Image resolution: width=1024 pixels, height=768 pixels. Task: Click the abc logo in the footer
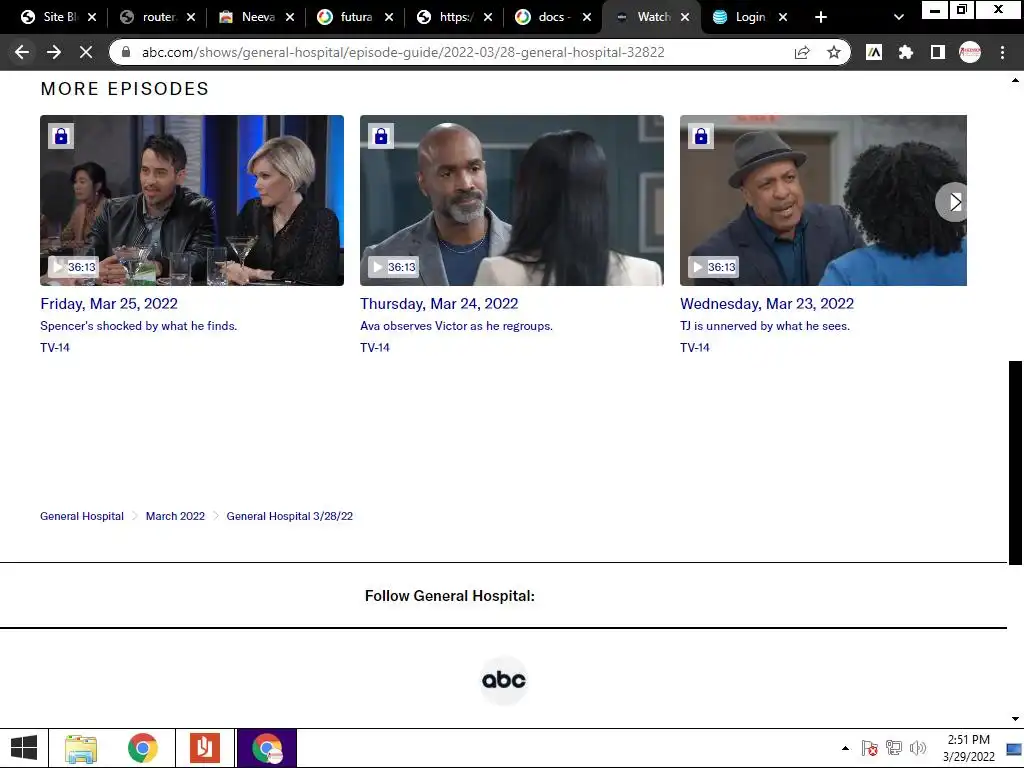[504, 680]
